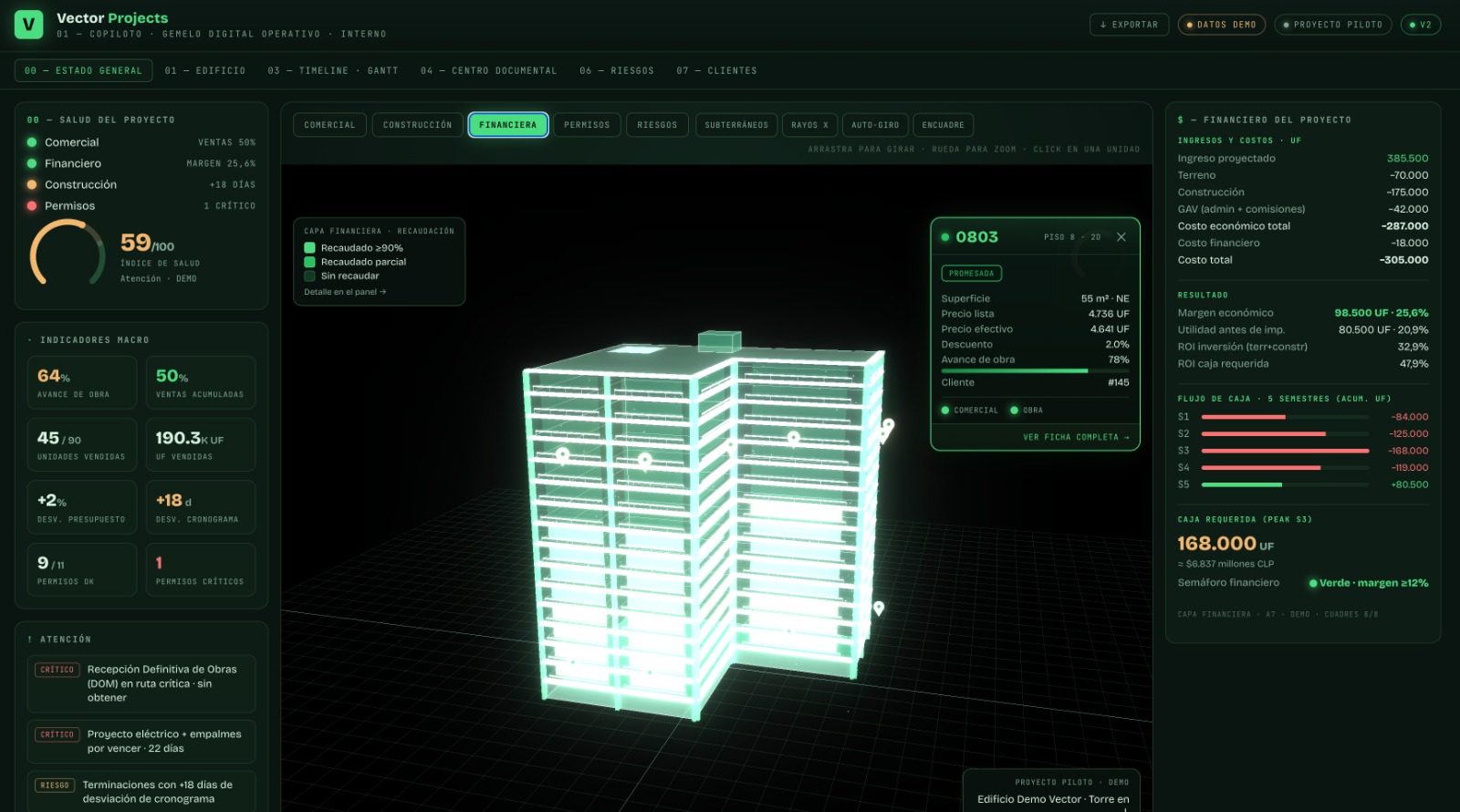The image size is (1460, 812).
Task: Click the green status dot beside 0803
Action: (945, 237)
